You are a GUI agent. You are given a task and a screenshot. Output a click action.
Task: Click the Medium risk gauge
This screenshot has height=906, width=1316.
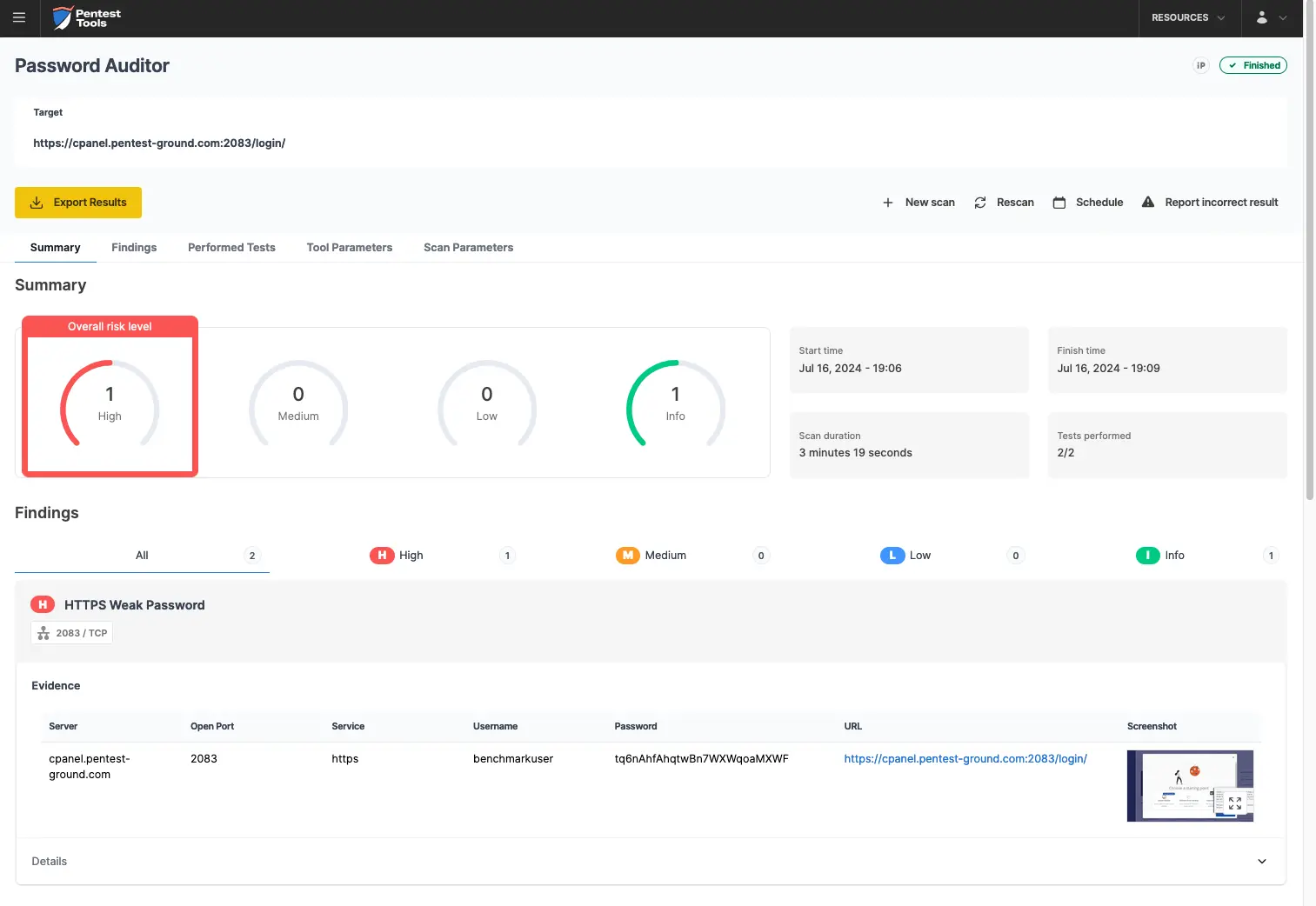click(298, 403)
